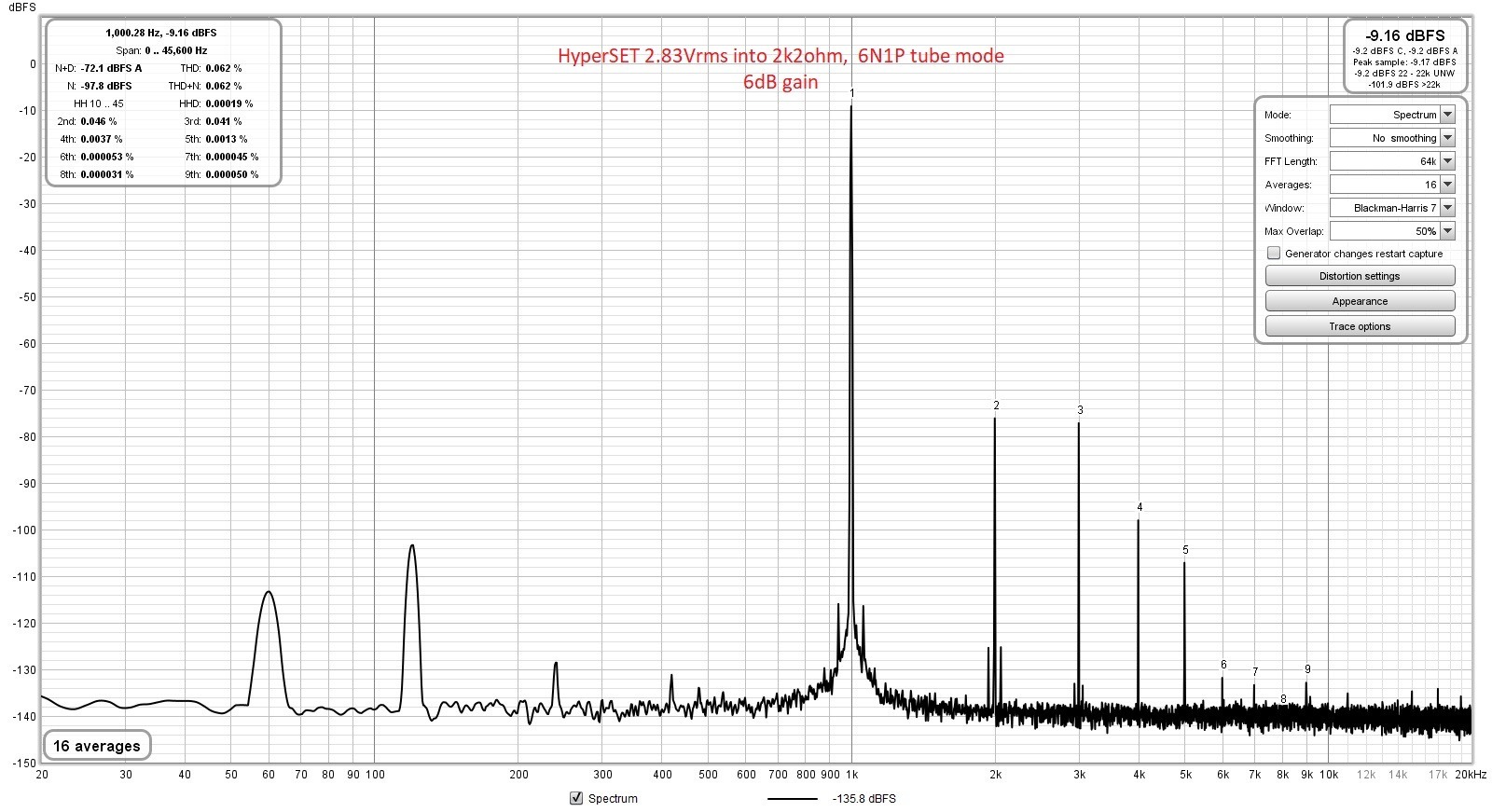Click the Peak sample: -9.17 dBFS line
1492x812 pixels.
coord(1404,62)
